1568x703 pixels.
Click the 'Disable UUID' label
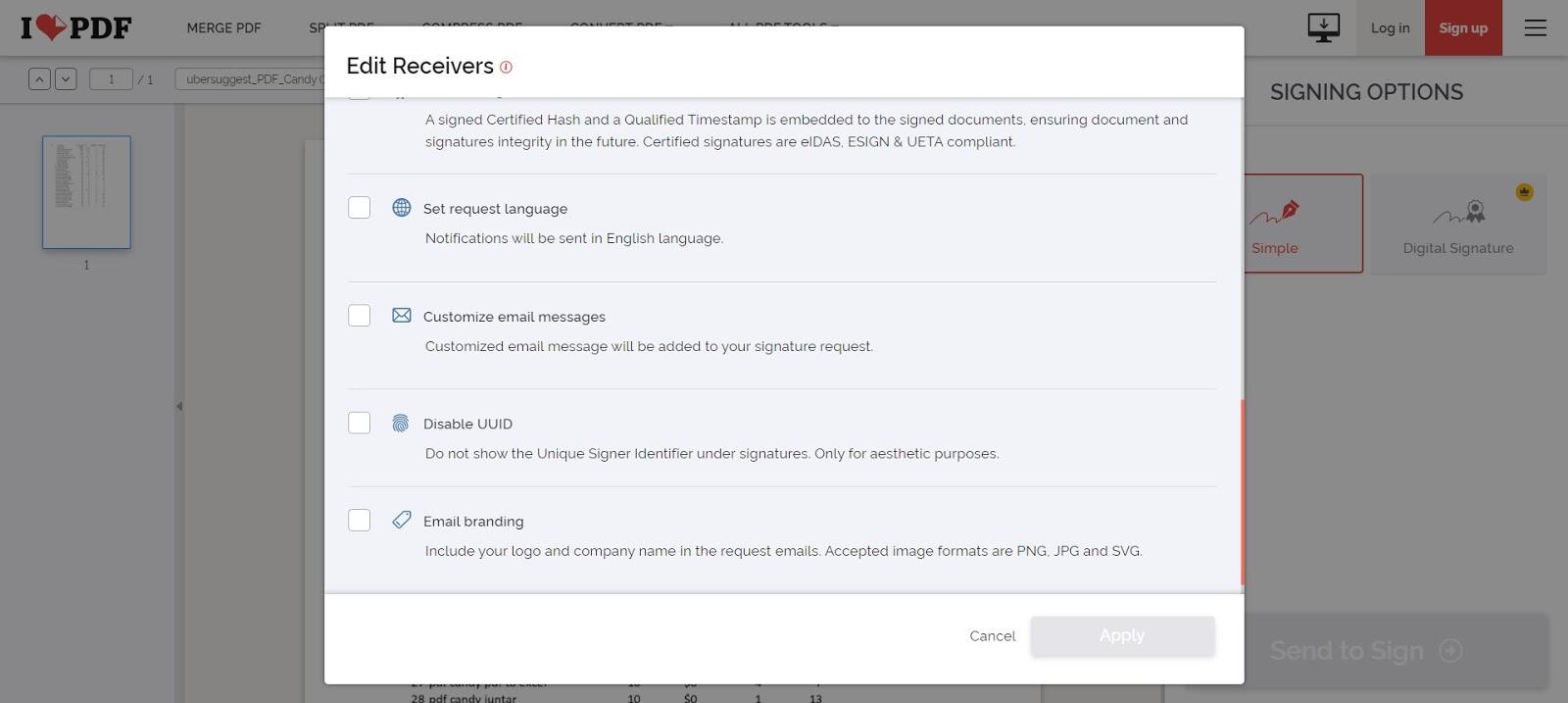click(x=467, y=424)
